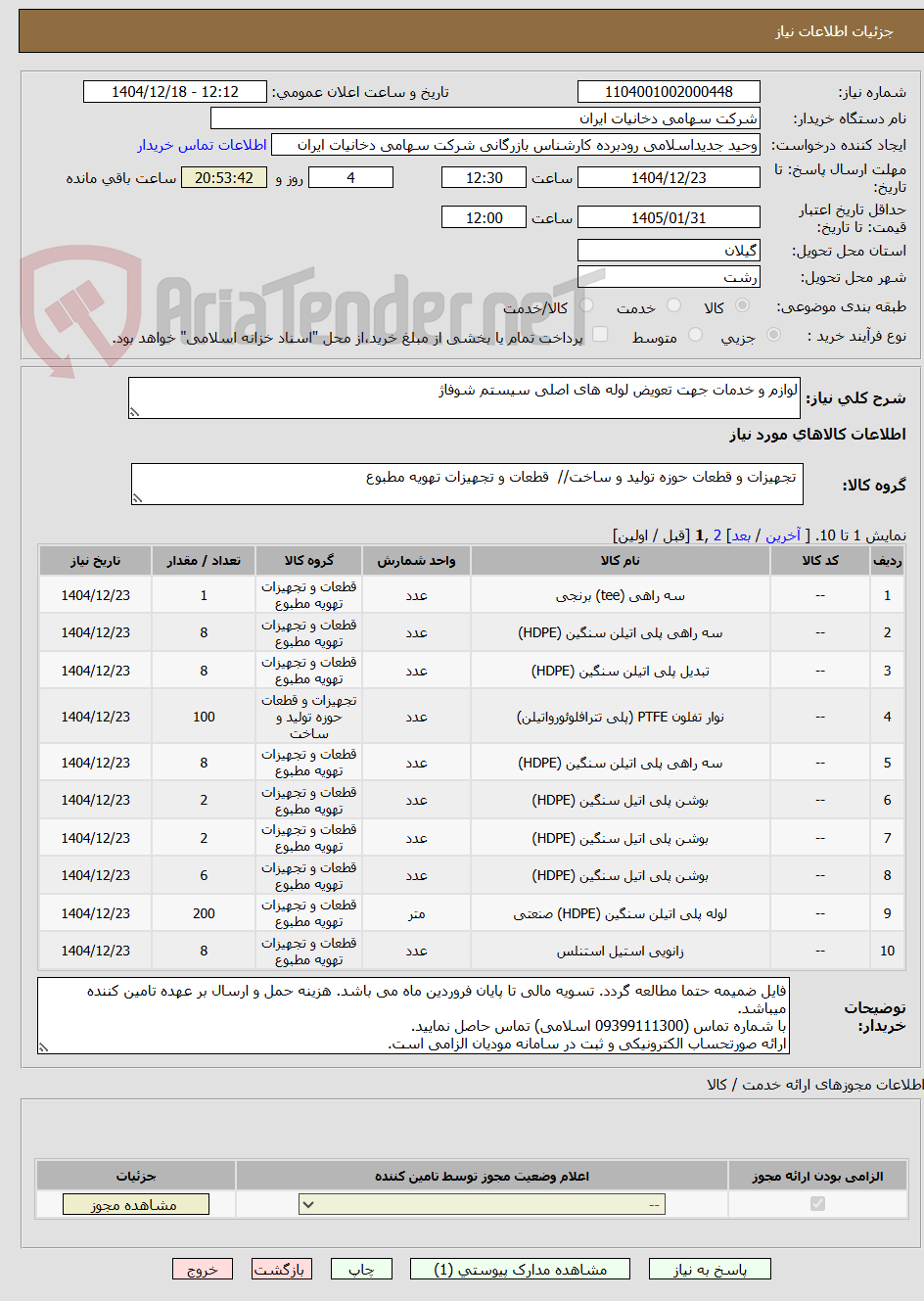
Task: Click the چاپ print button
Action: 361,1270
